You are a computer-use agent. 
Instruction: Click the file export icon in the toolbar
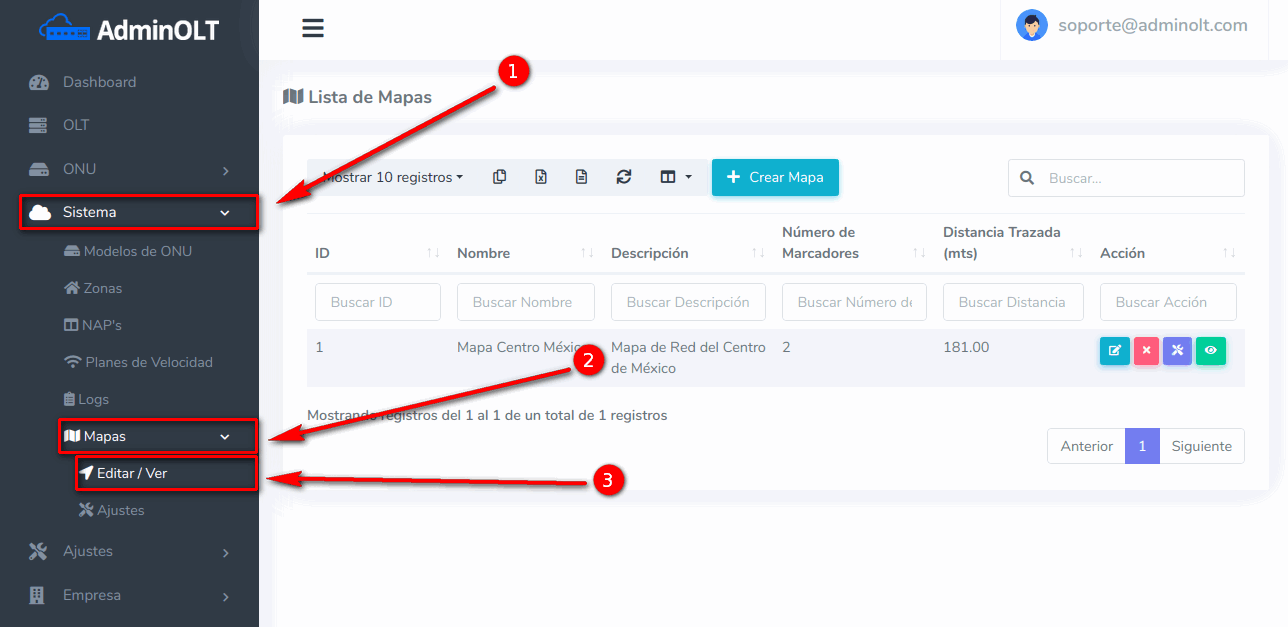click(582, 177)
